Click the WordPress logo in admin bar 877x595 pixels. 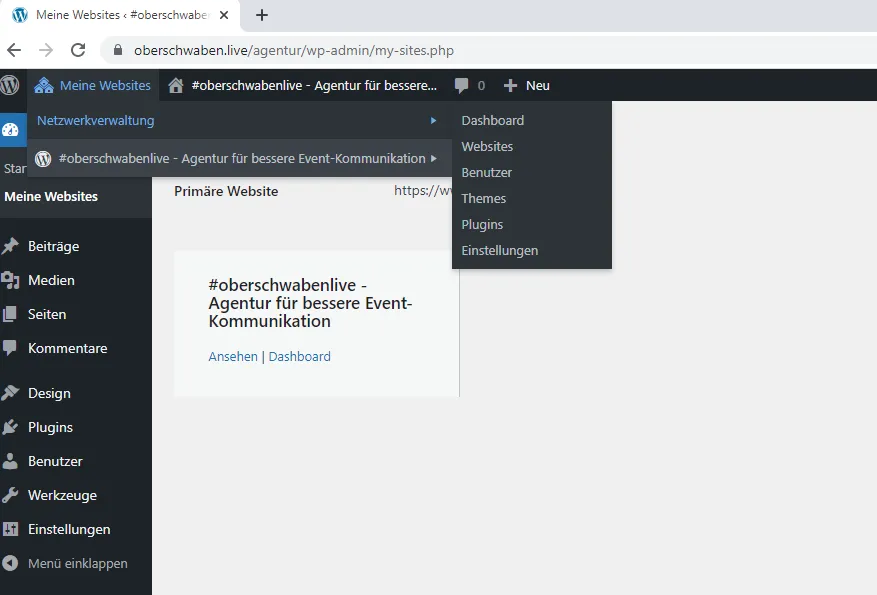tap(10, 85)
